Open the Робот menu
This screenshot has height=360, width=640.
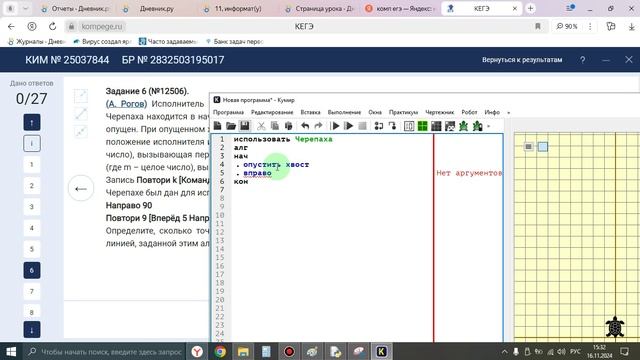(x=469, y=112)
